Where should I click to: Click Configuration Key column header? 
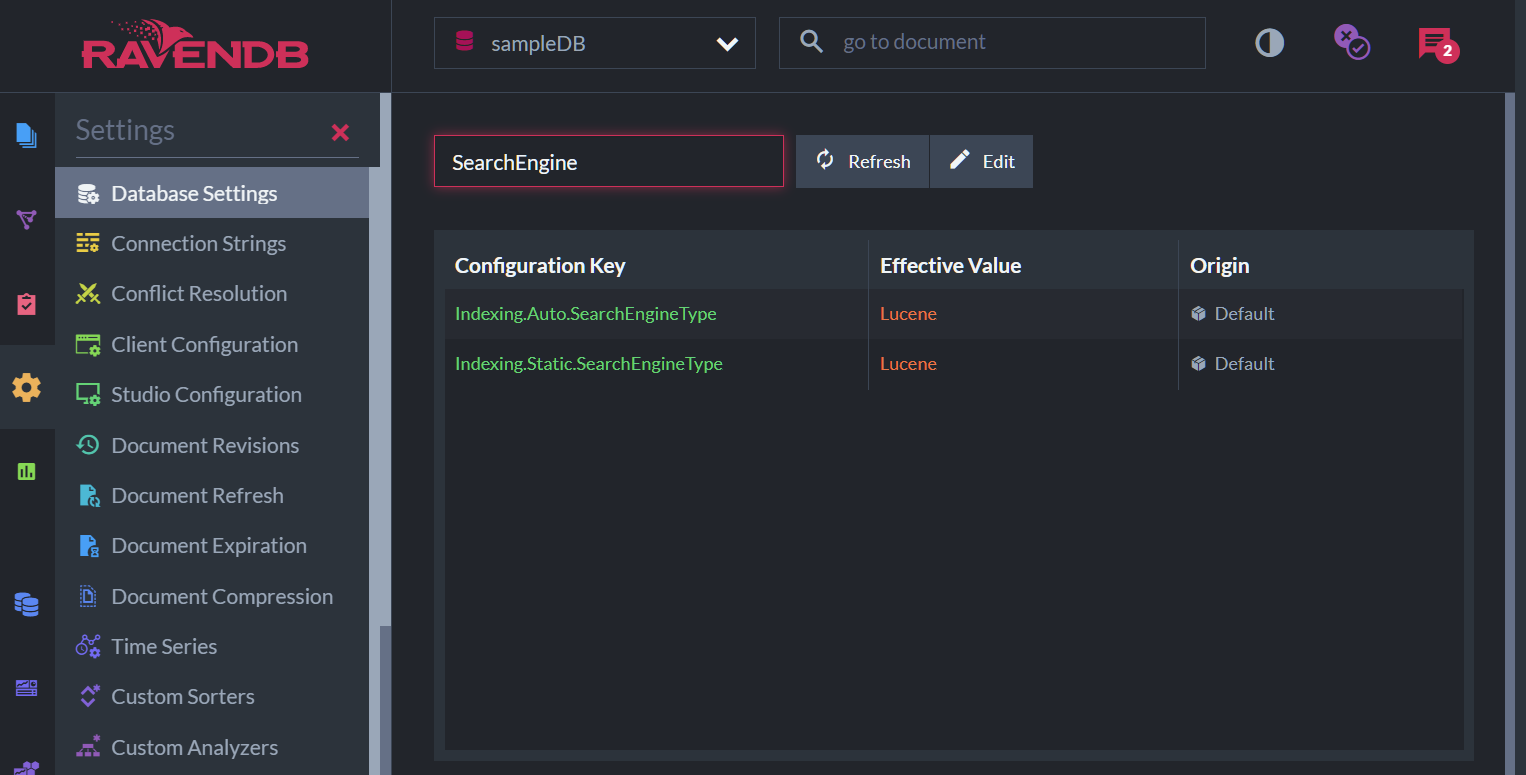[x=540, y=265]
